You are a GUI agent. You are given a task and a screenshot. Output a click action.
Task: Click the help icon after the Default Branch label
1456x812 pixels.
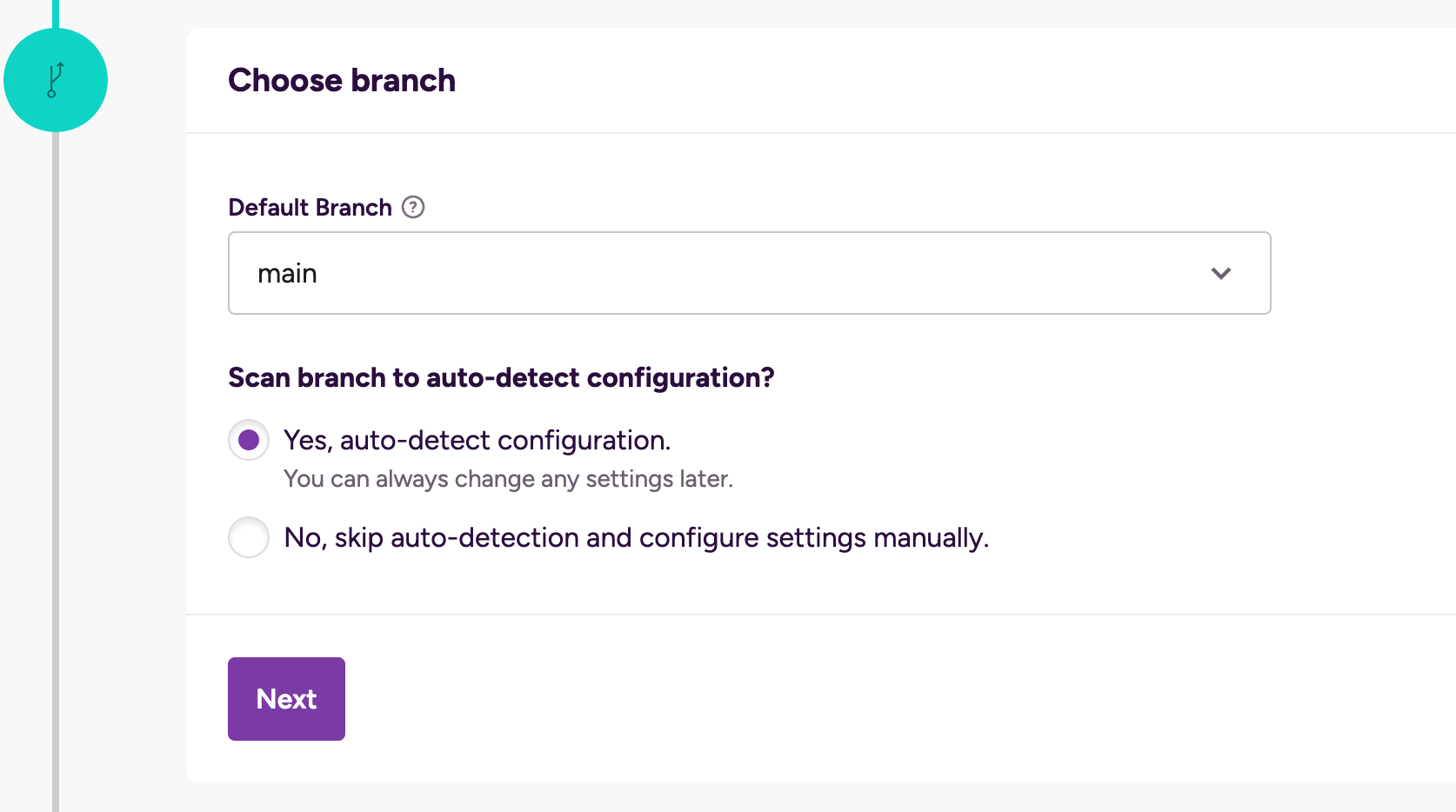pyautogui.click(x=414, y=207)
